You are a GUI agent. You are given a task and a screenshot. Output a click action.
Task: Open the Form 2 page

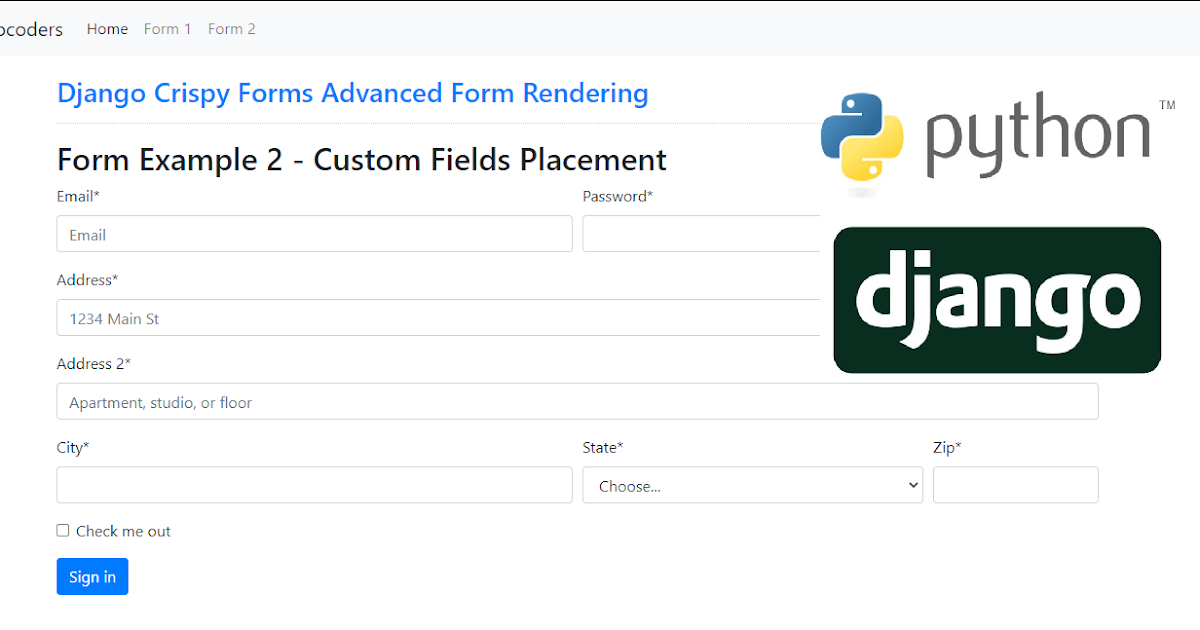(x=231, y=29)
